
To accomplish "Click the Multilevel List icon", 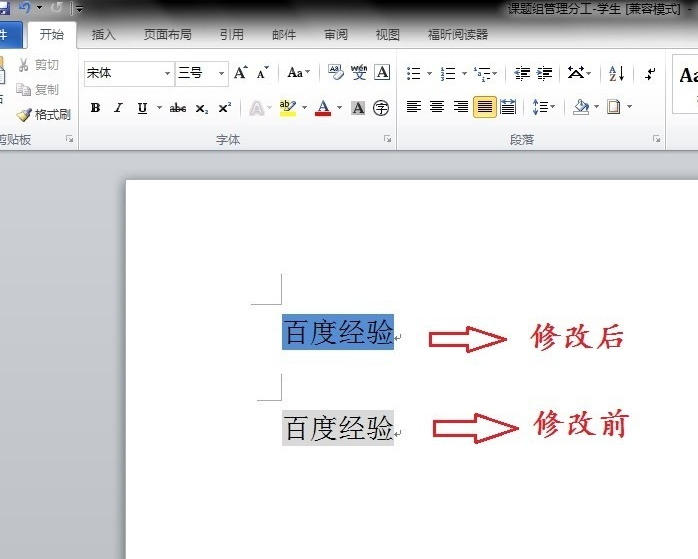I will coord(483,73).
